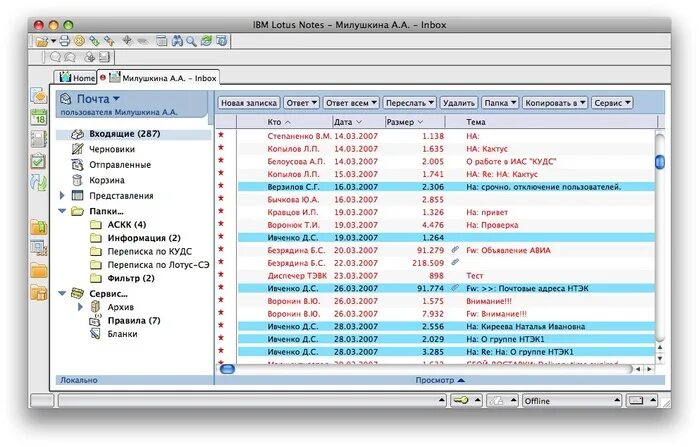Expand the Просмотр preview pane toggle
The height and width of the screenshot is (447, 699).
(x=440, y=380)
